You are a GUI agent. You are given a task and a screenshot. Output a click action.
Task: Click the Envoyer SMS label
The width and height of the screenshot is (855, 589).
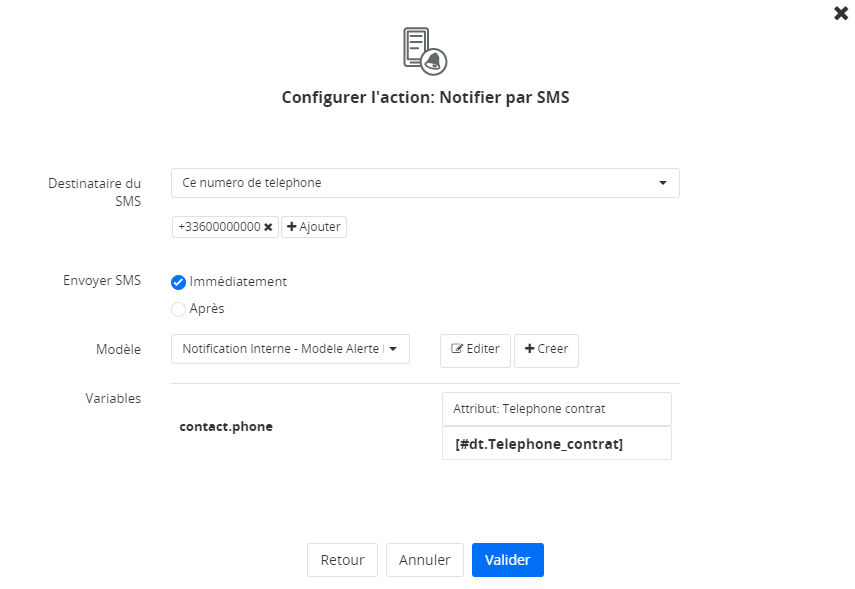[102, 280]
